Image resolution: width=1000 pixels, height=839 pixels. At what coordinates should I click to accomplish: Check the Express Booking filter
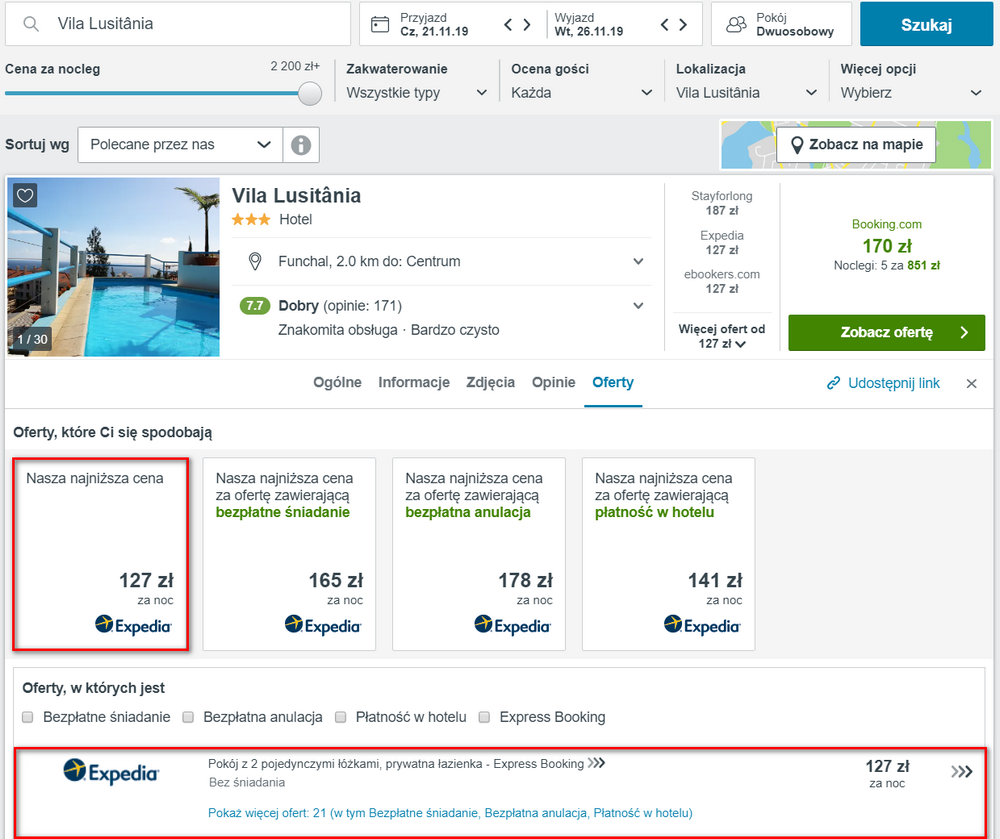tap(485, 717)
